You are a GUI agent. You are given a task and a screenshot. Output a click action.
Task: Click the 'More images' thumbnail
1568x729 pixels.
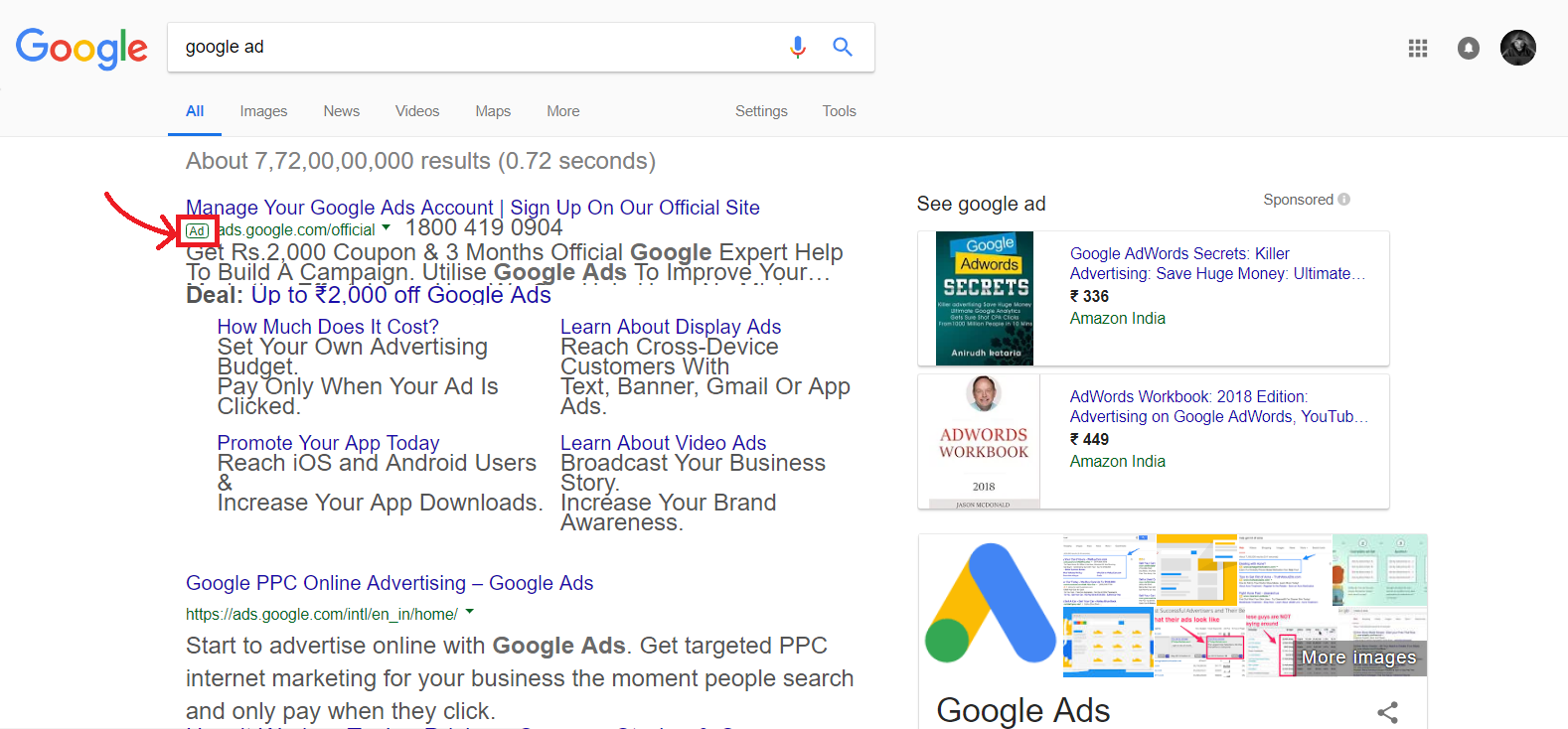[1358, 656]
